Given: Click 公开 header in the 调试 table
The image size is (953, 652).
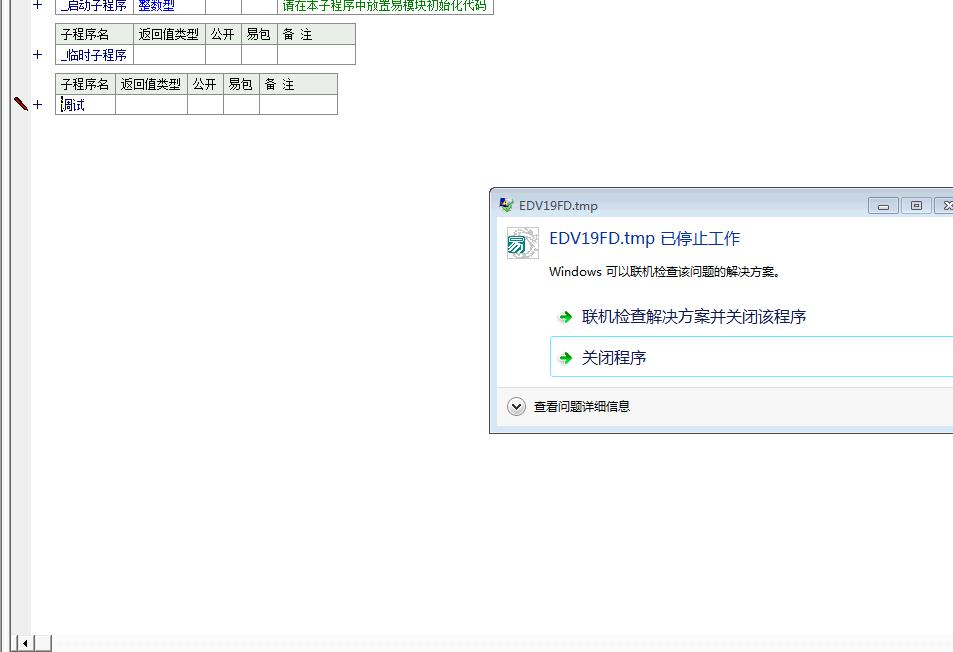Looking at the screenshot, I should 205,84.
